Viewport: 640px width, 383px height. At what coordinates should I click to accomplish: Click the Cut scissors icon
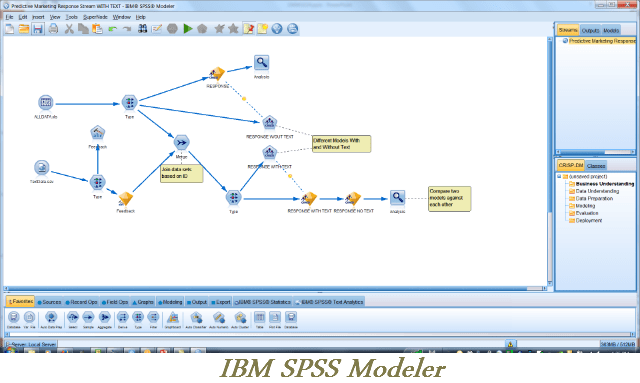pos(69,29)
